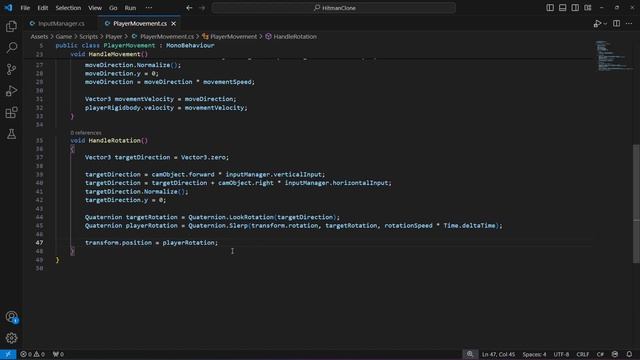Open the Edit menu
This screenshot has height=360, width=640.
(x=42, y=8)
